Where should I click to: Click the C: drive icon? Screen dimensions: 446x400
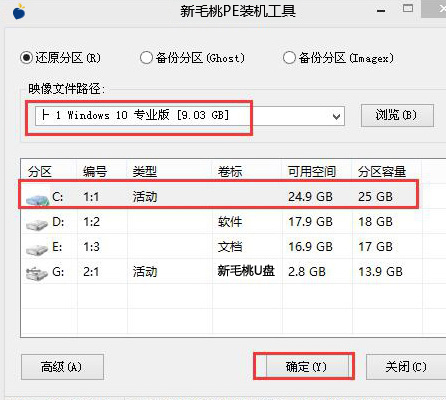pyautogui.click(x=38, y=199)
